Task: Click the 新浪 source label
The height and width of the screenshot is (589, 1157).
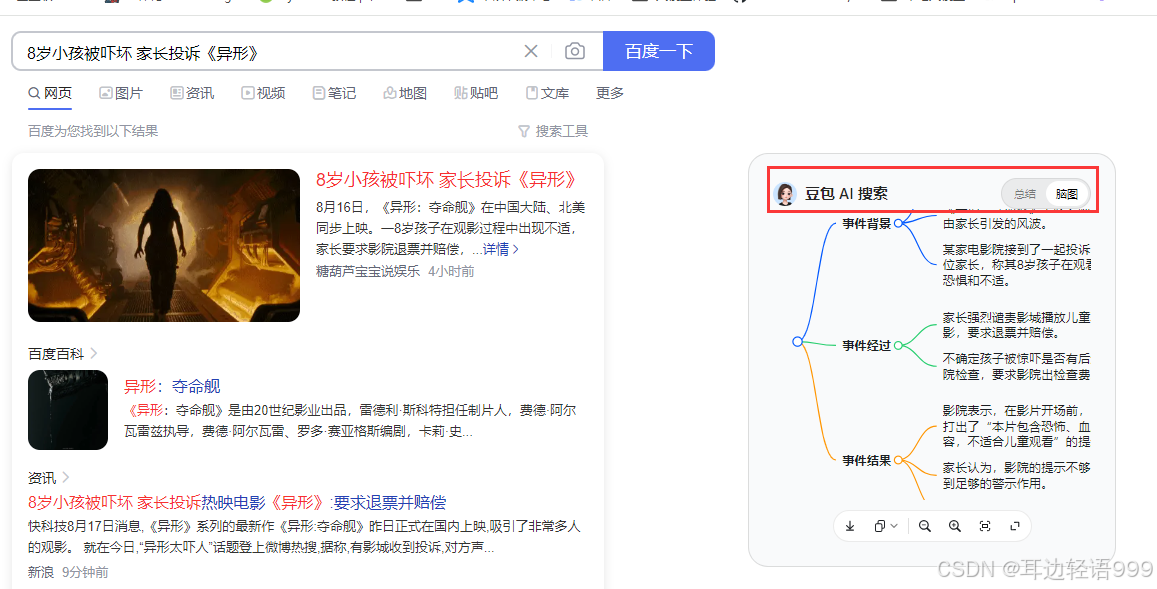Action: [41, 572]
